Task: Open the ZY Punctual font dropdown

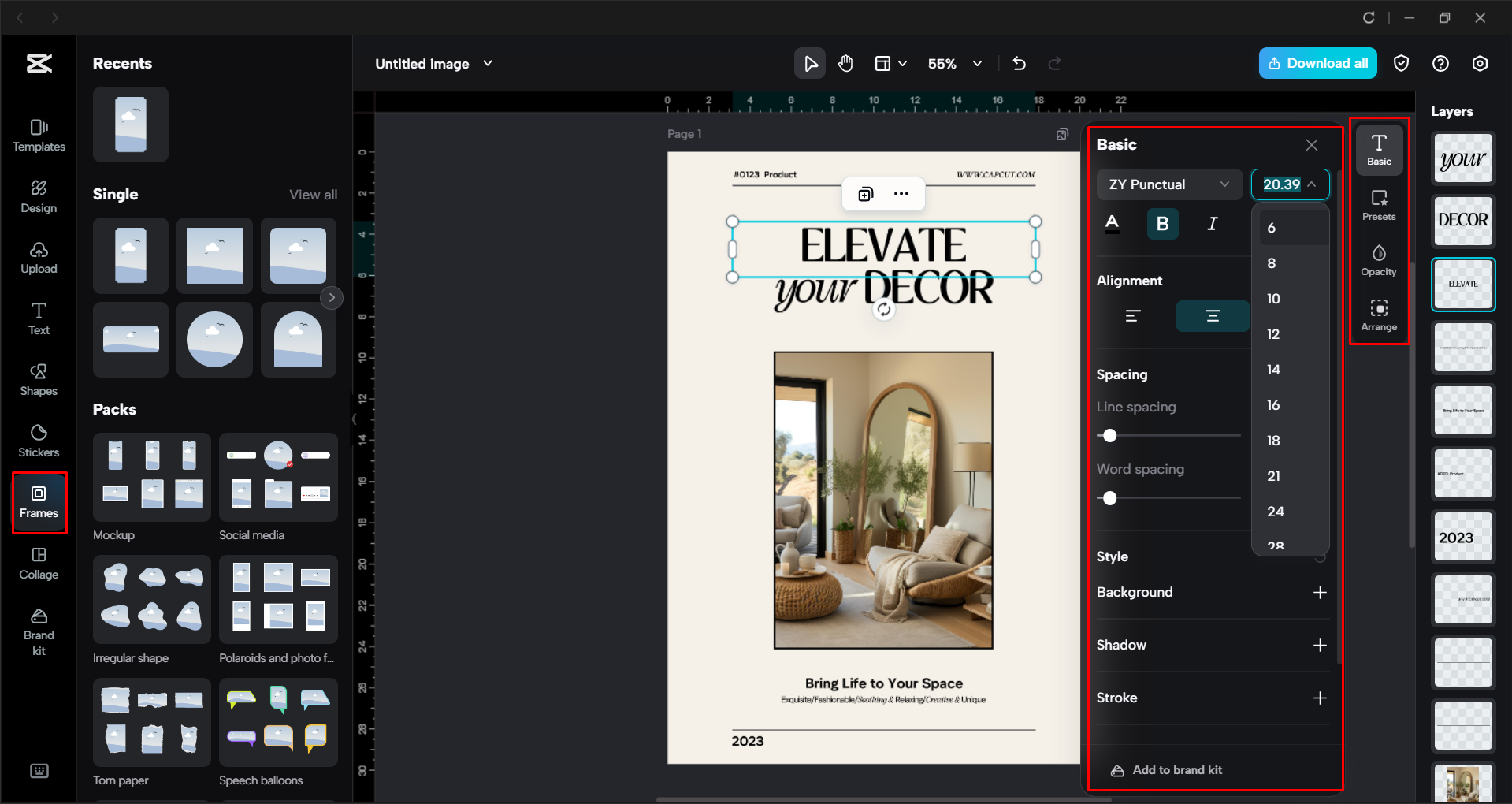Action: [x=1168, y=184]
